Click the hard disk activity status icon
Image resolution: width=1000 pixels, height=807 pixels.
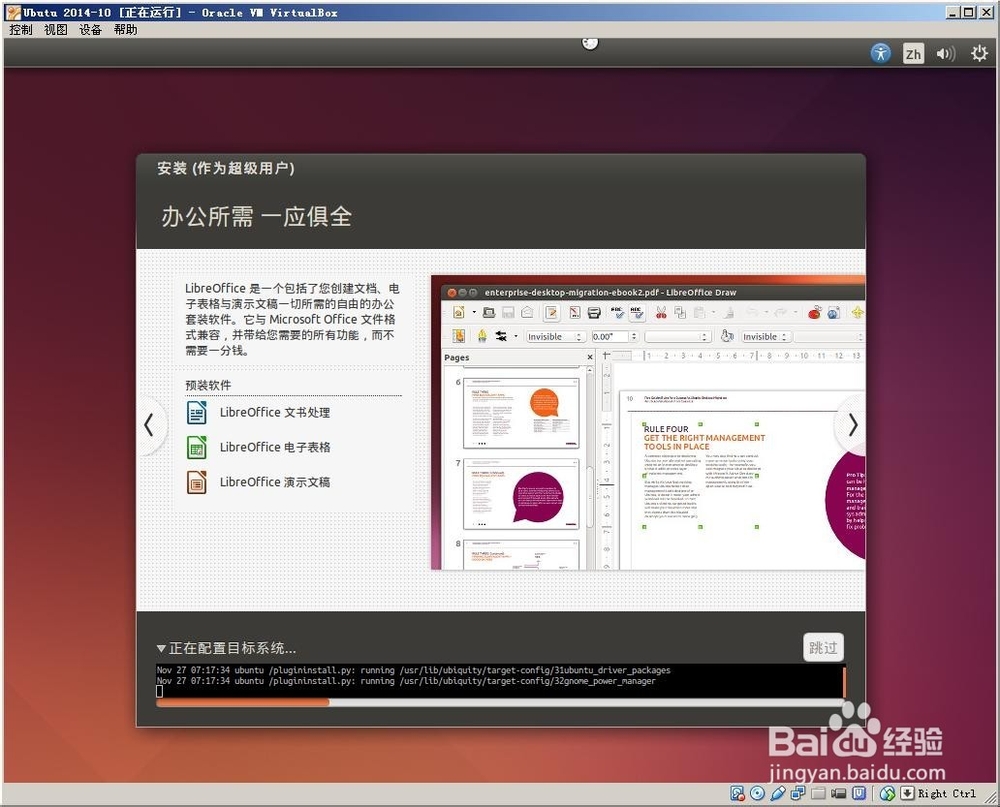pyautogui.click(x=738, y=793)
